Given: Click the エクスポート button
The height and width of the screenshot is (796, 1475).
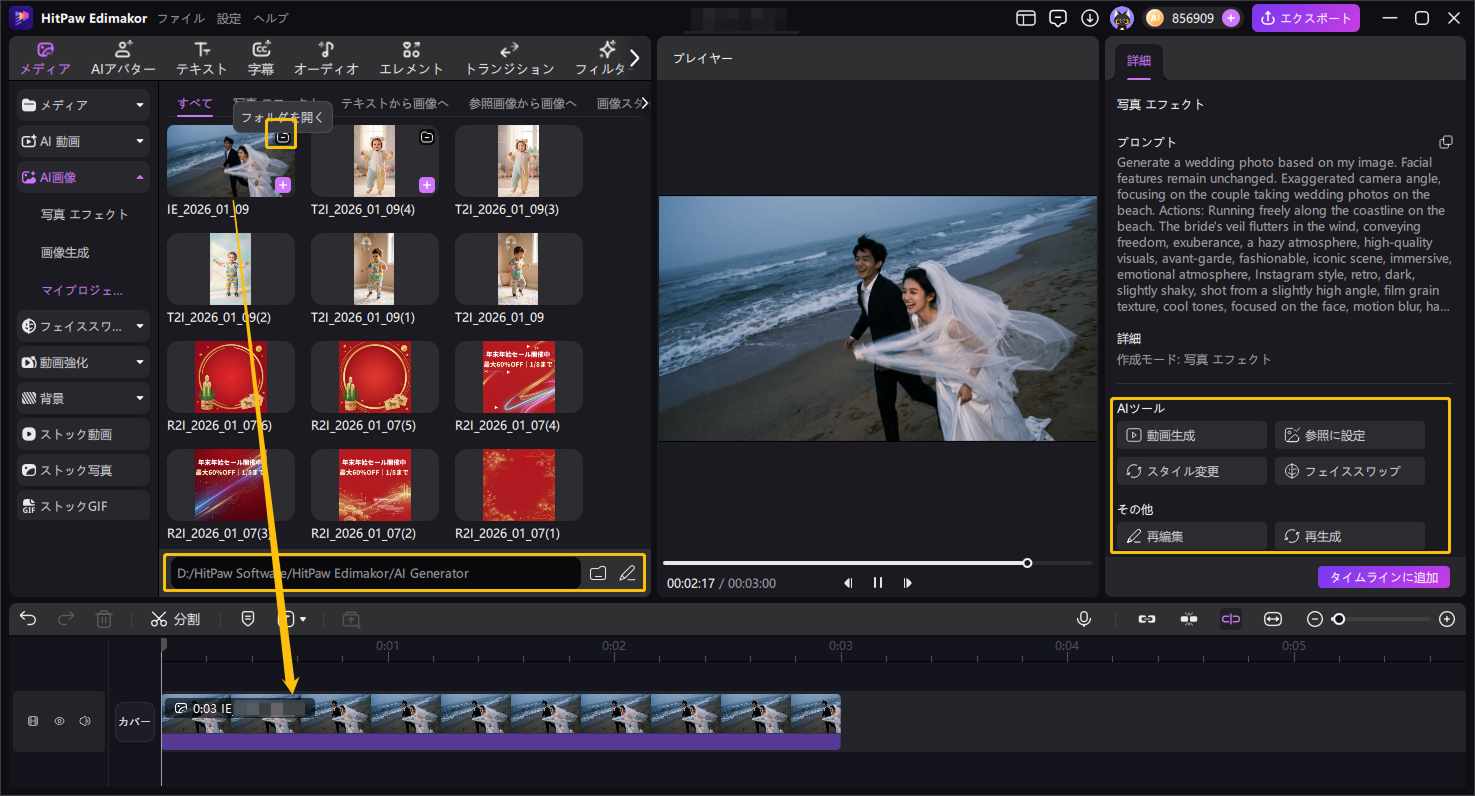Looking at the screenshot, I should point(1306,18).
